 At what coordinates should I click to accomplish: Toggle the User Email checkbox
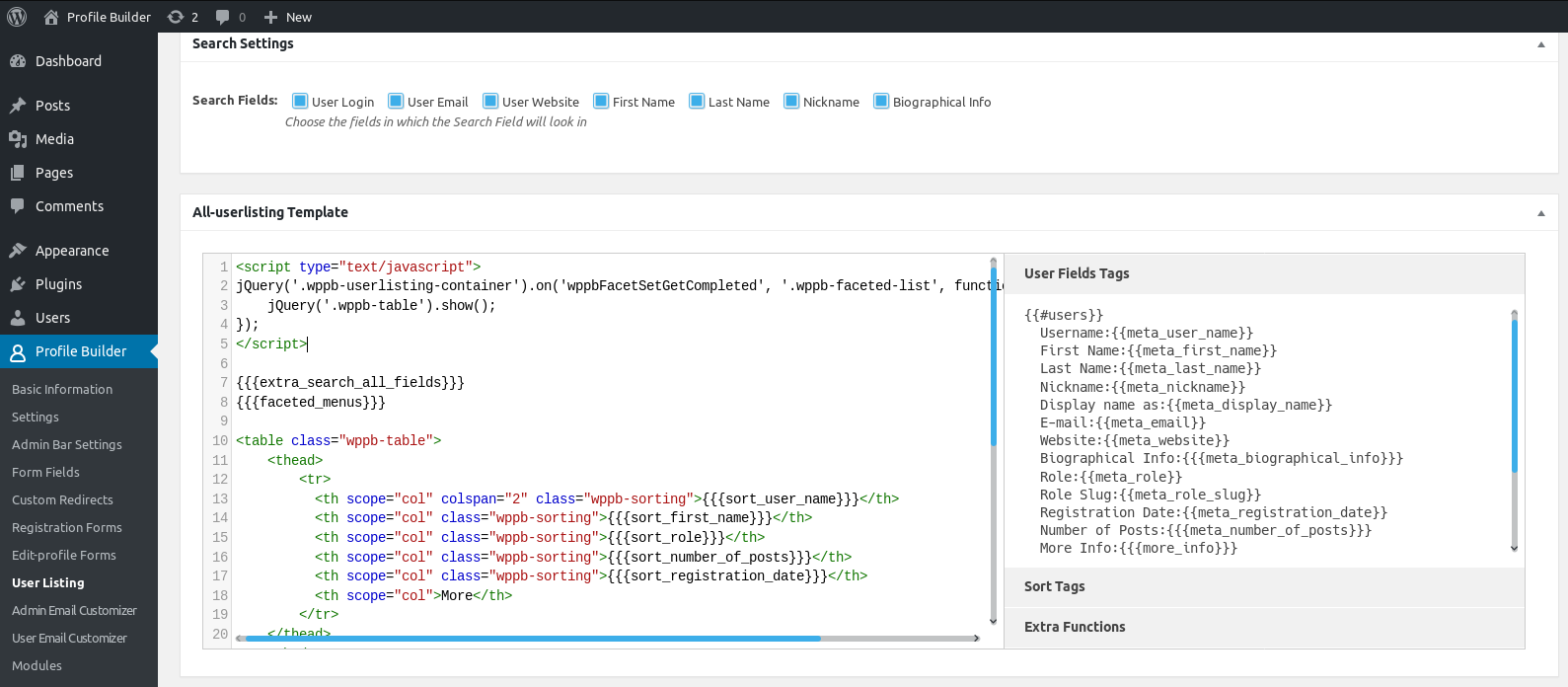coord(396,101)
